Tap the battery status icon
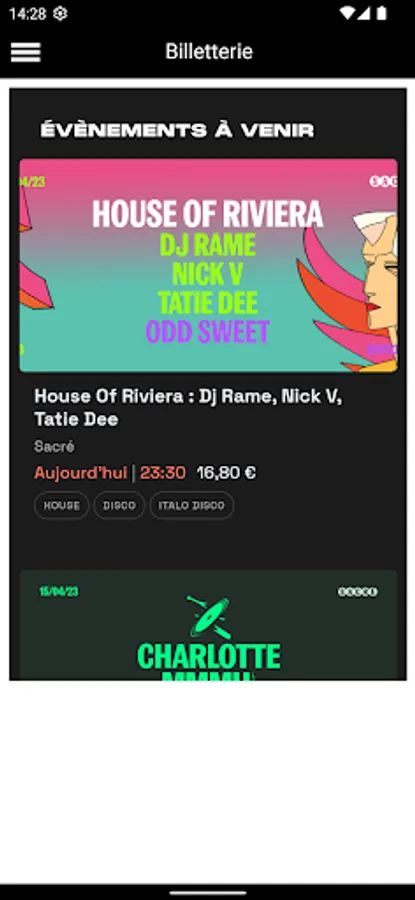This screenshot has width=415, height=900. [x=381, y=14]
